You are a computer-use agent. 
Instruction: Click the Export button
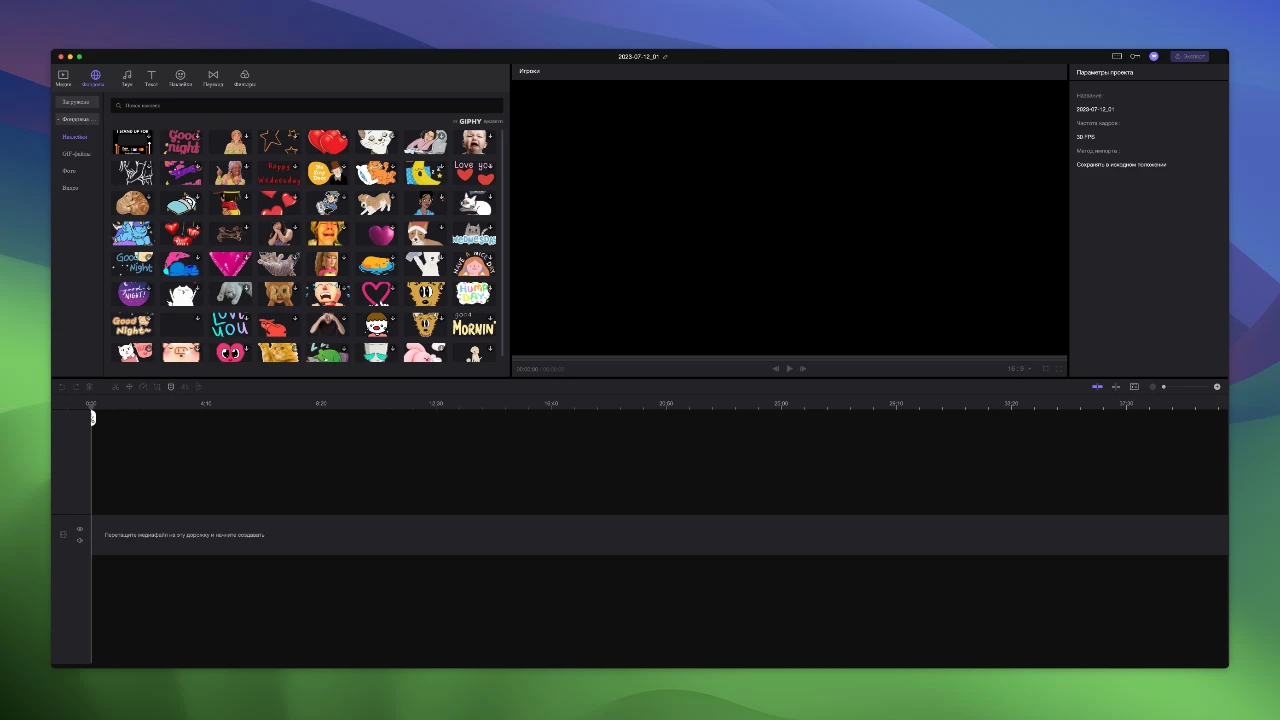pyautogui.click(x=1190, y=57)
